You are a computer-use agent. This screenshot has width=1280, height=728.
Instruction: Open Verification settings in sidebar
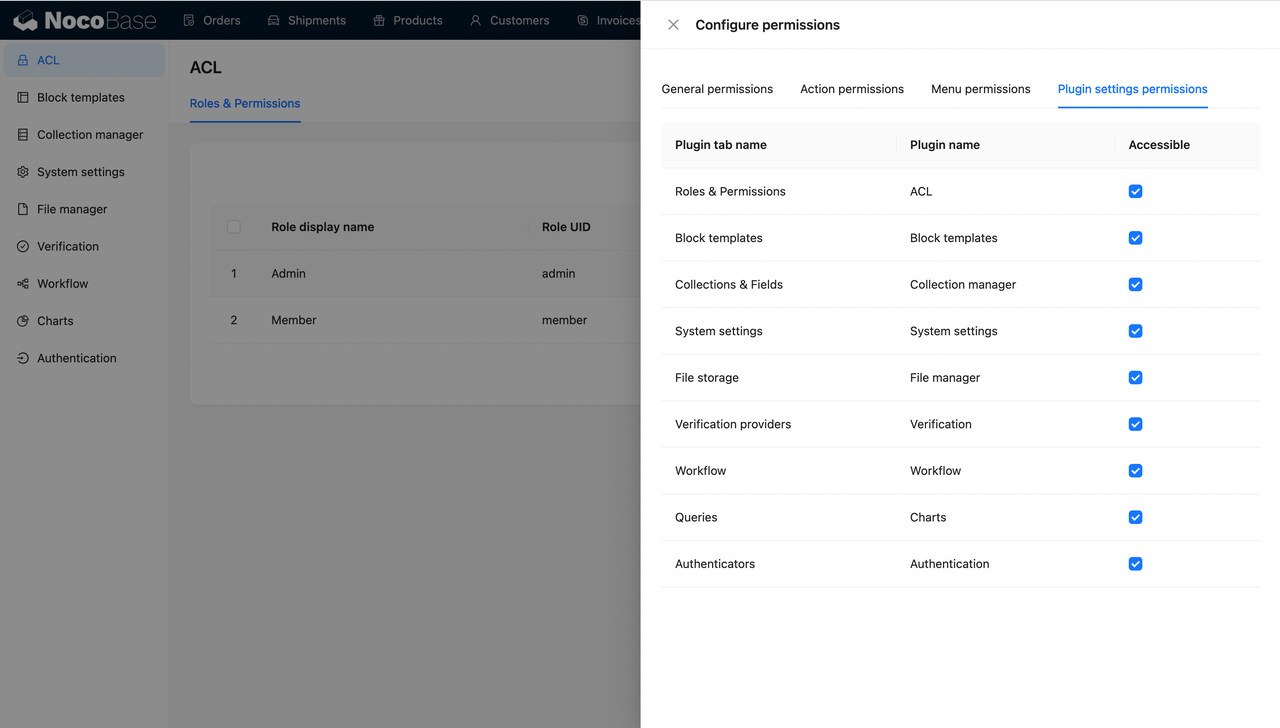point(67,246)
